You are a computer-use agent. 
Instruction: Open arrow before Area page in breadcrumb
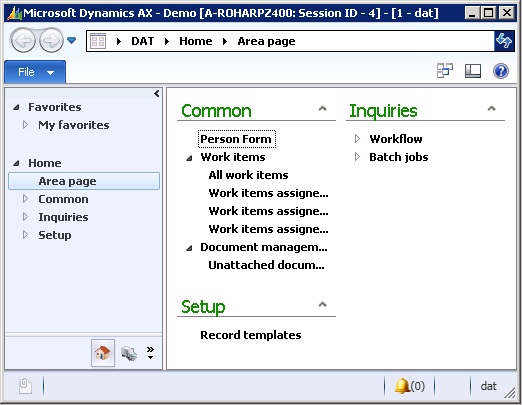(225, 41)
